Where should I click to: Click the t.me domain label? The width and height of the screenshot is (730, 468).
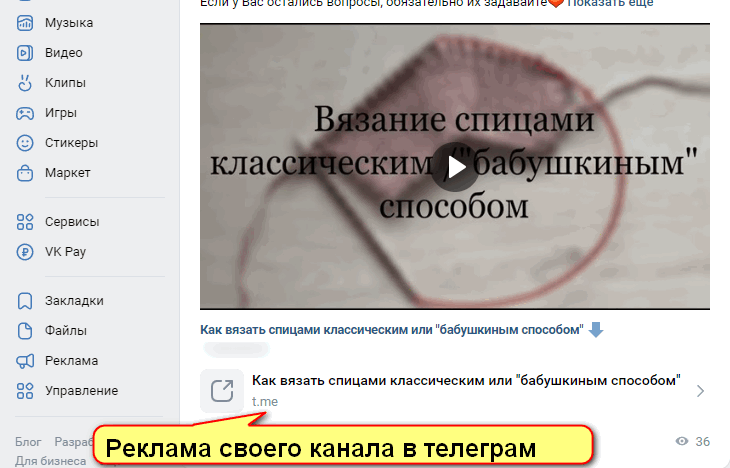coord(265,401)
